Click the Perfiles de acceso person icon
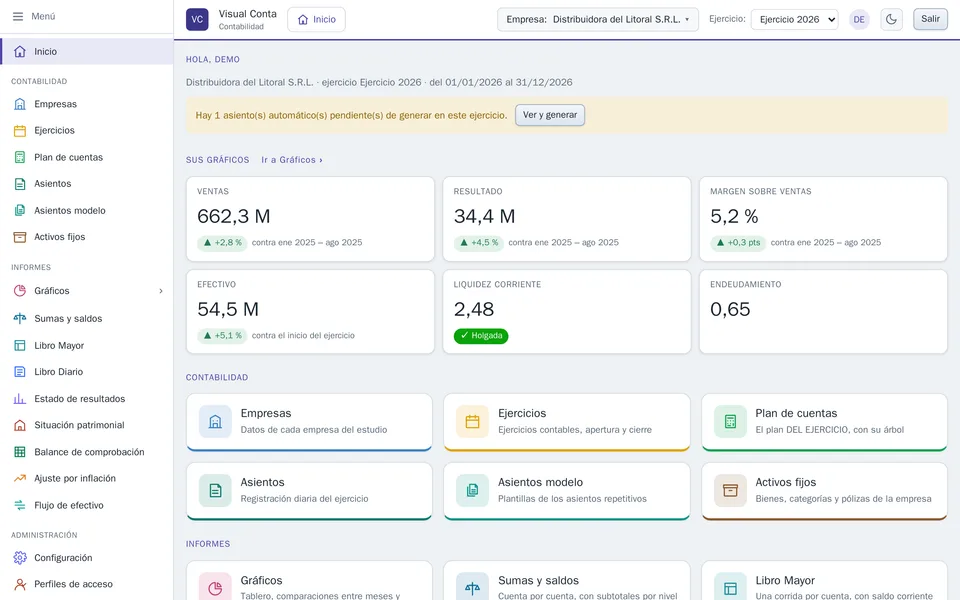960x600 pixels. tap(20, 584)
